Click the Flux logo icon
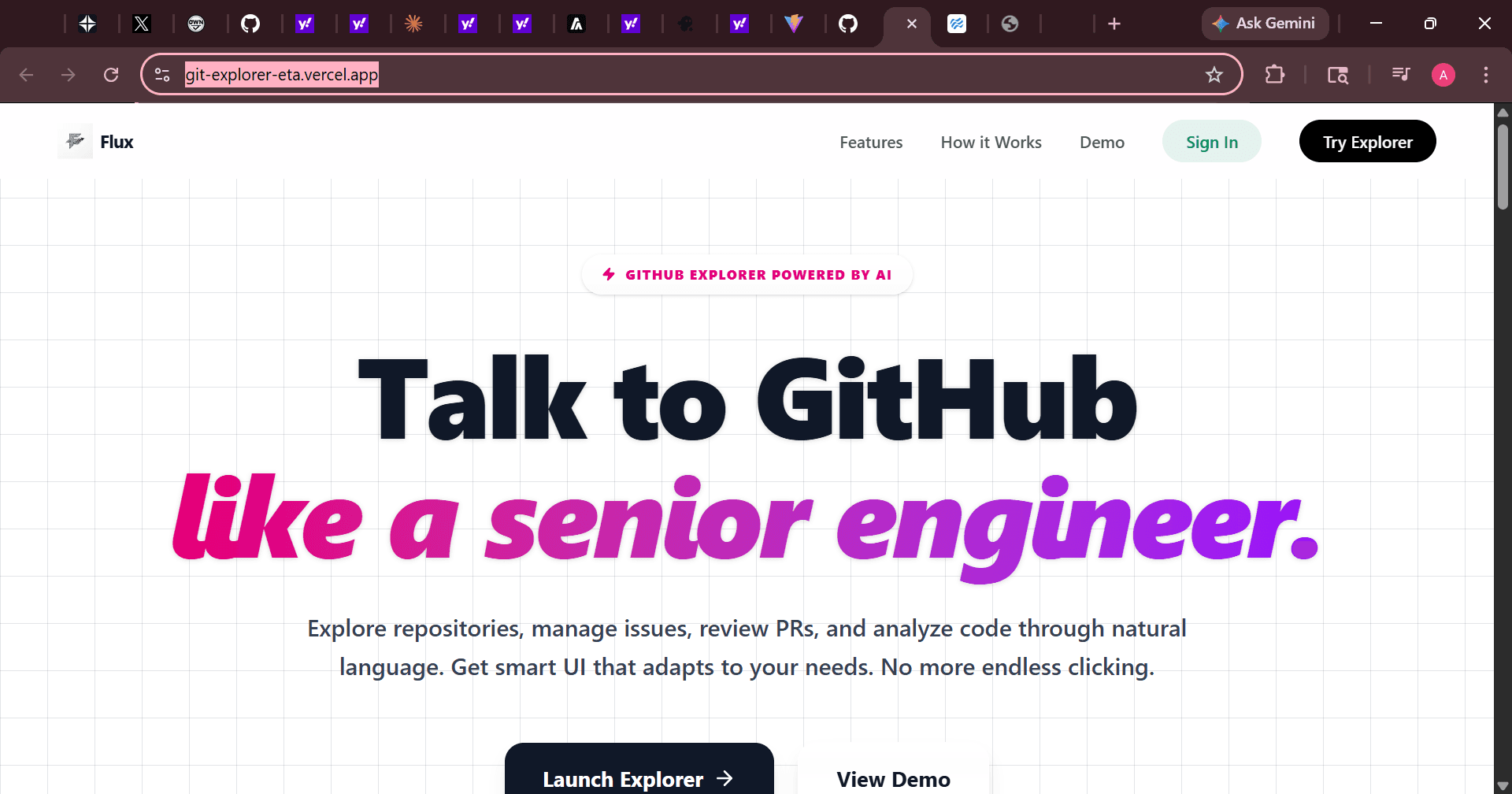The image size is (1512, 794). (x=76, y=142)
